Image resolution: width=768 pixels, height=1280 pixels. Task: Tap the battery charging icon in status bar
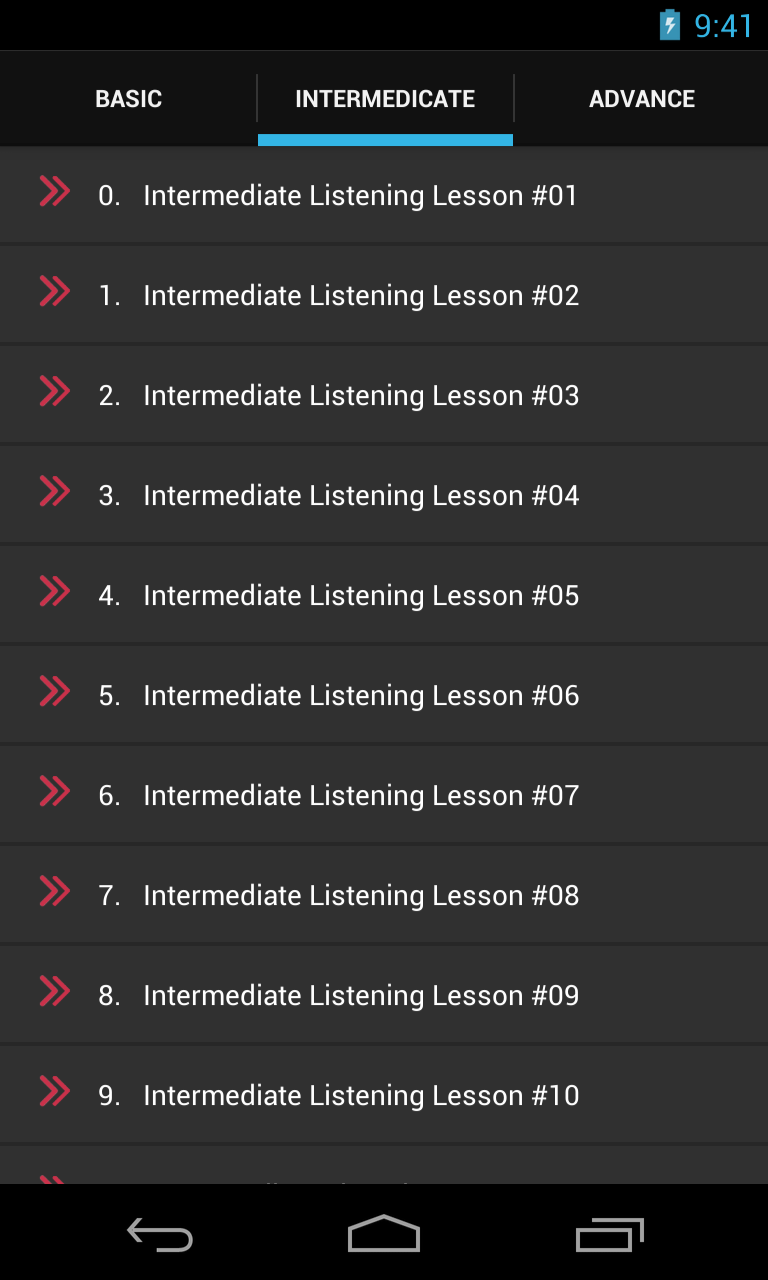(x=669, y=25)
